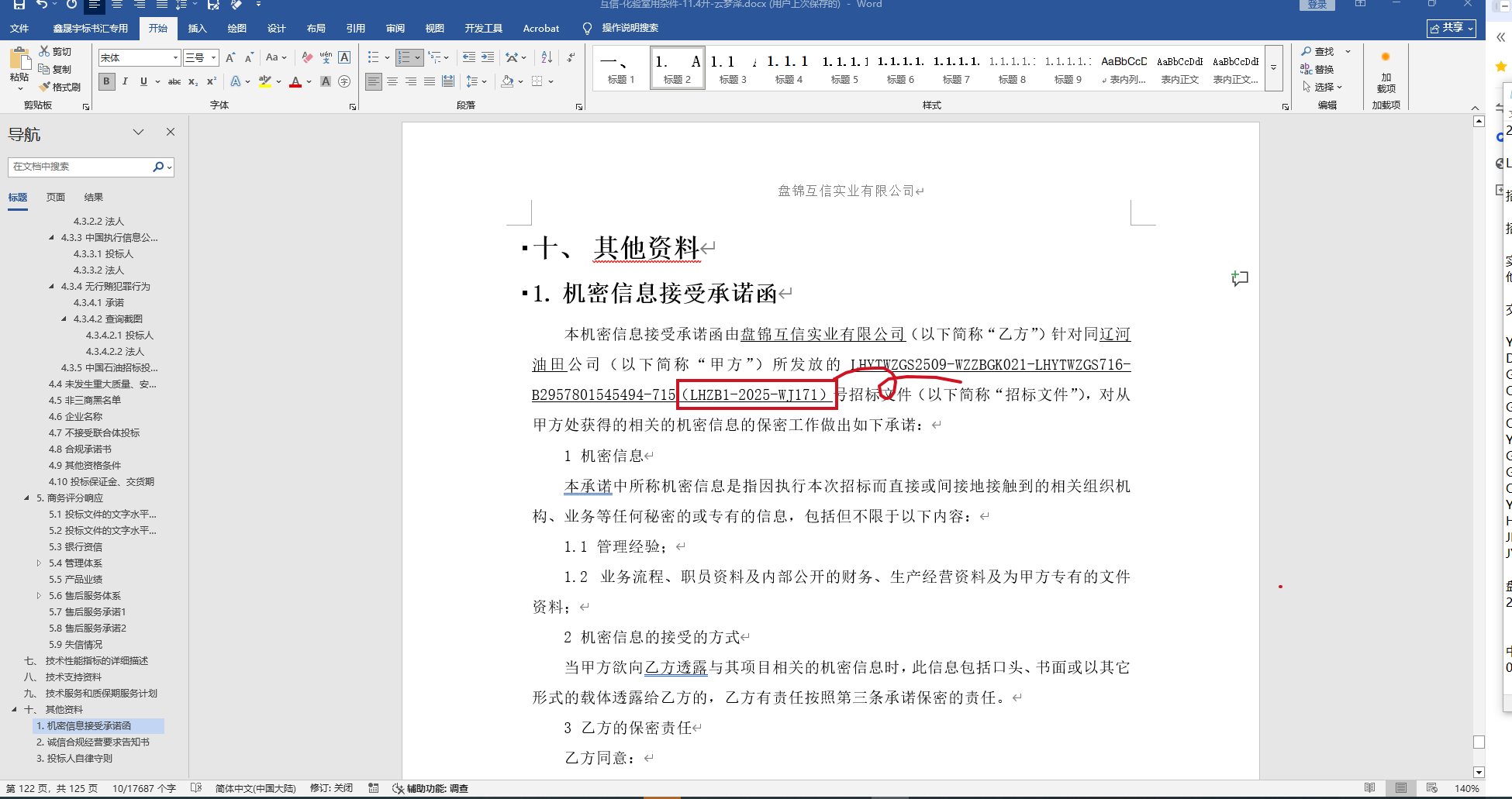
Task: Collapse the 5. 商务评分响应 navigation heading
Action: (x=26, y=498)
